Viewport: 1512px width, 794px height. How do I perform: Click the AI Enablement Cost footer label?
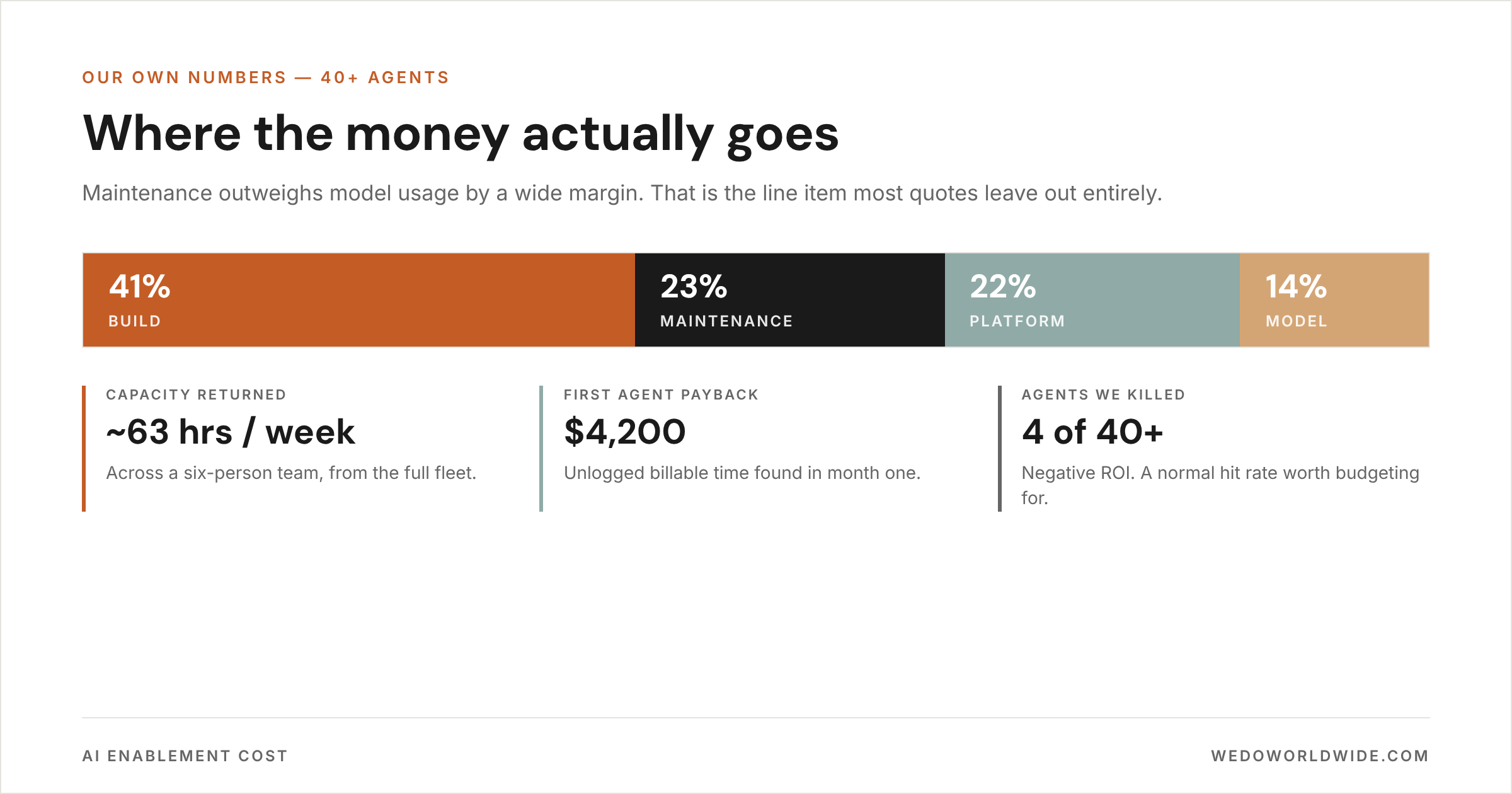(185, 756)
